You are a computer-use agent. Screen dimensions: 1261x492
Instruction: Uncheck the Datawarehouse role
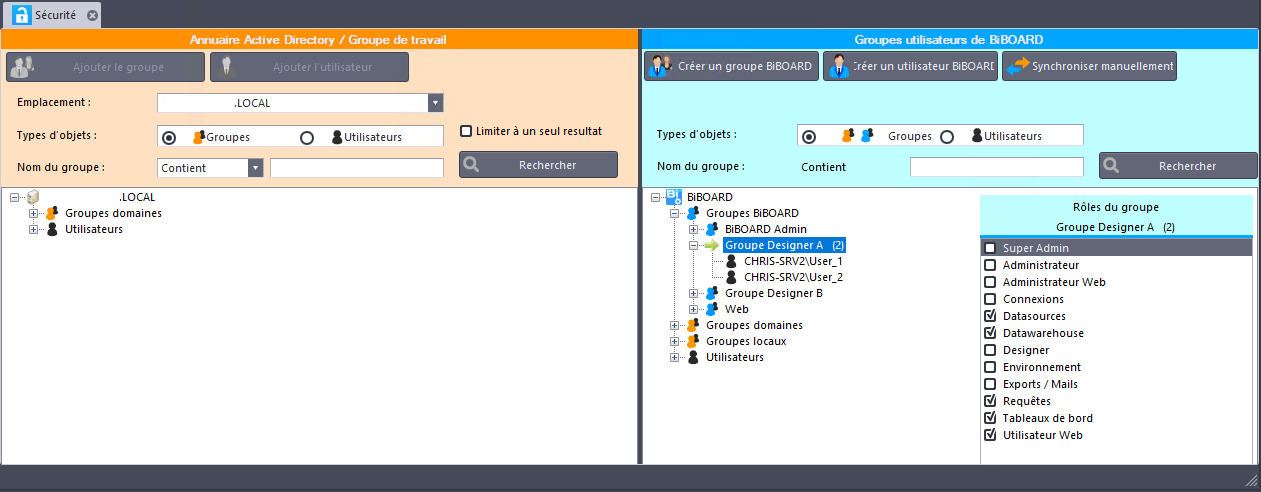(990, 333)
